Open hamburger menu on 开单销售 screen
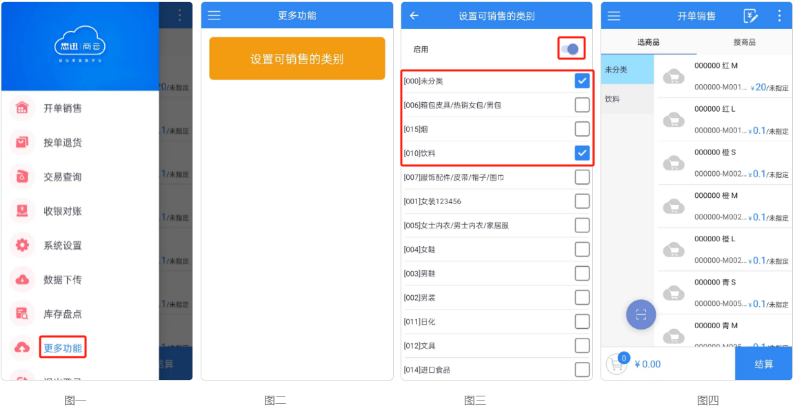The width and height of the screenshot is (793, 418). pyautogui.click(x=614, y=16)
